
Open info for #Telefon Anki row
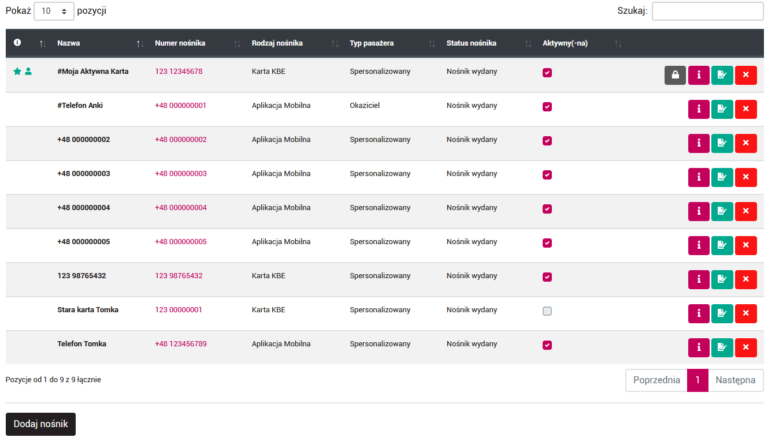tap(699, 110)
